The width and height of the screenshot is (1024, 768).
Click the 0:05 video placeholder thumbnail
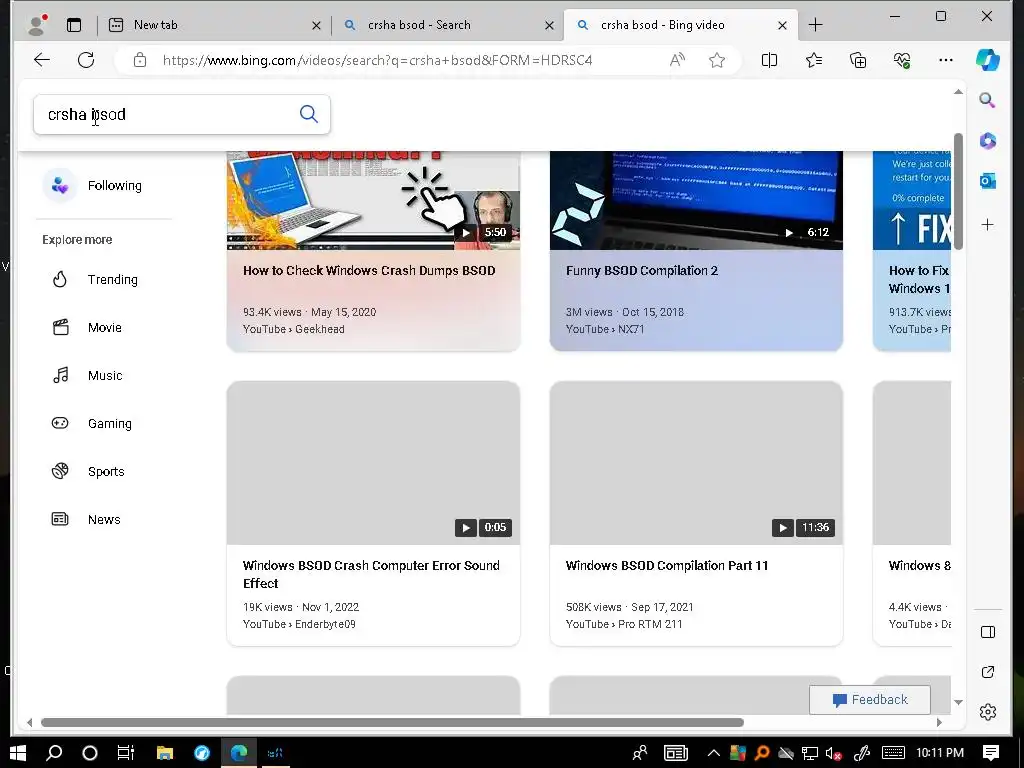pyautogui.click(x=374, y=463)
